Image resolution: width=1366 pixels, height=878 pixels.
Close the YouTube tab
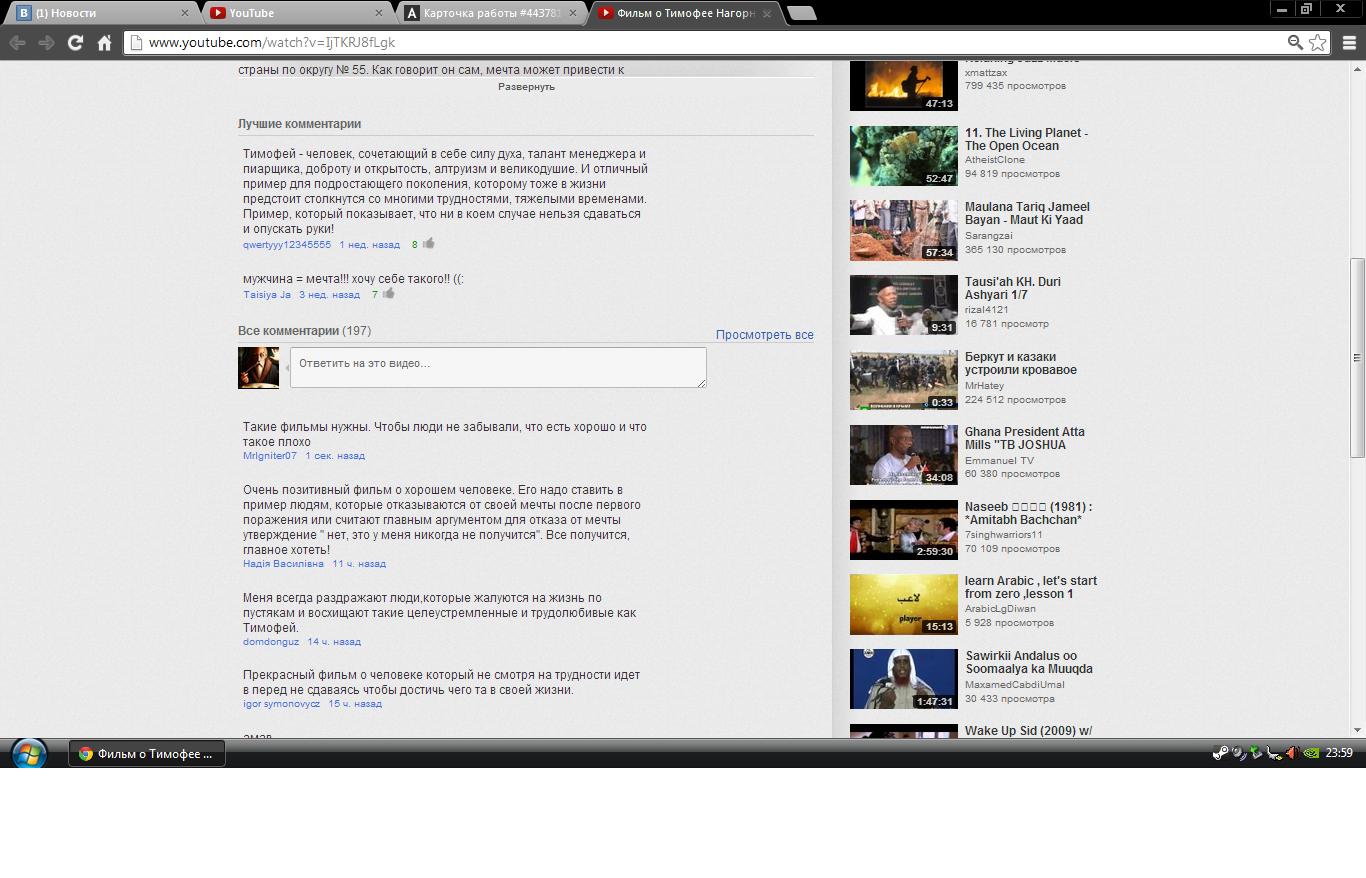[379, 13]
